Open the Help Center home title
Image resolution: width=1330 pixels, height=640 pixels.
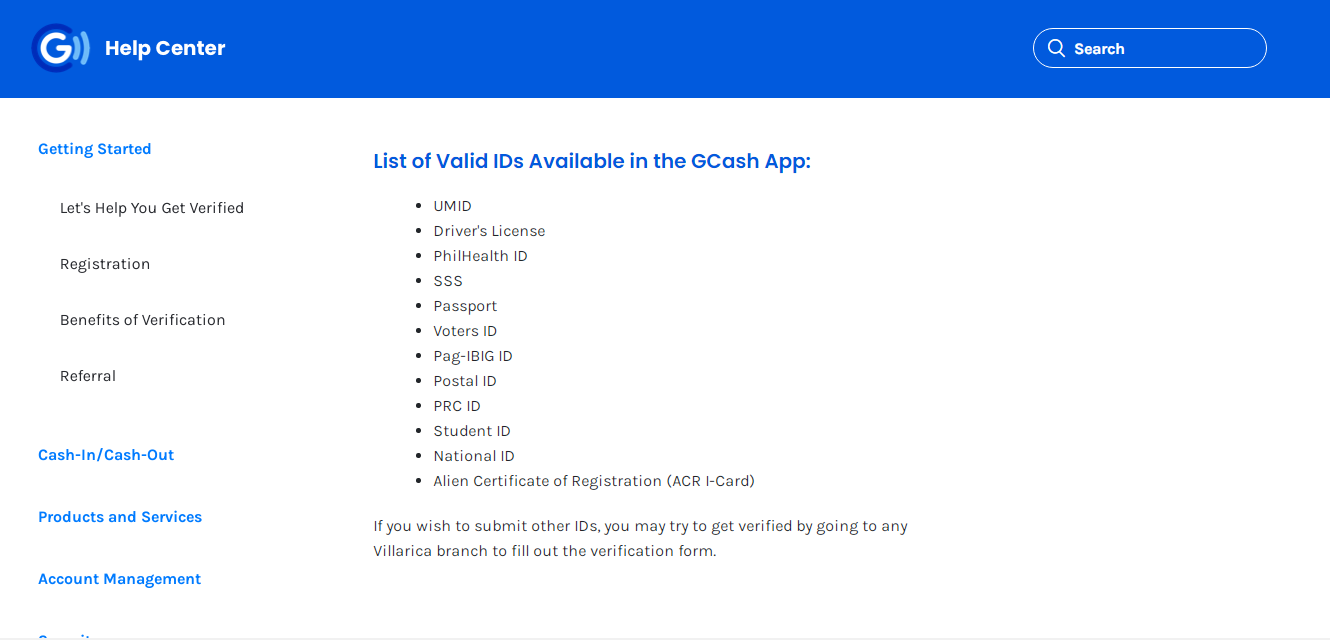coord(165,48)
